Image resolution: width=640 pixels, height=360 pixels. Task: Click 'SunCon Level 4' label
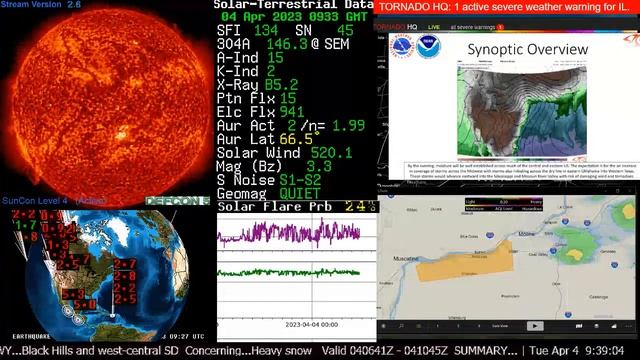34,200
